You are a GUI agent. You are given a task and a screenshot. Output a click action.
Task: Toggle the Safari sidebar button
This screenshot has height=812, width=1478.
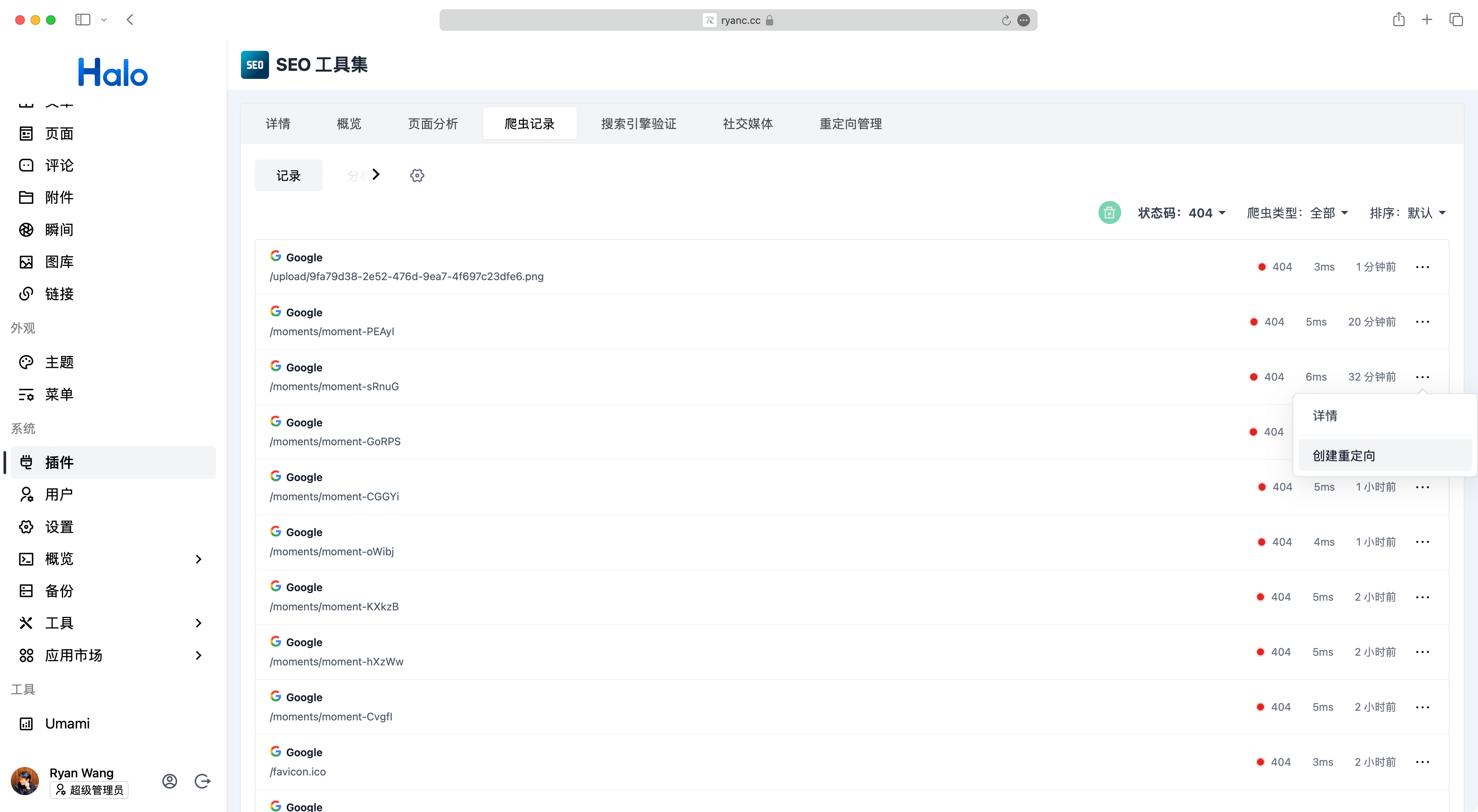[83, 20]
